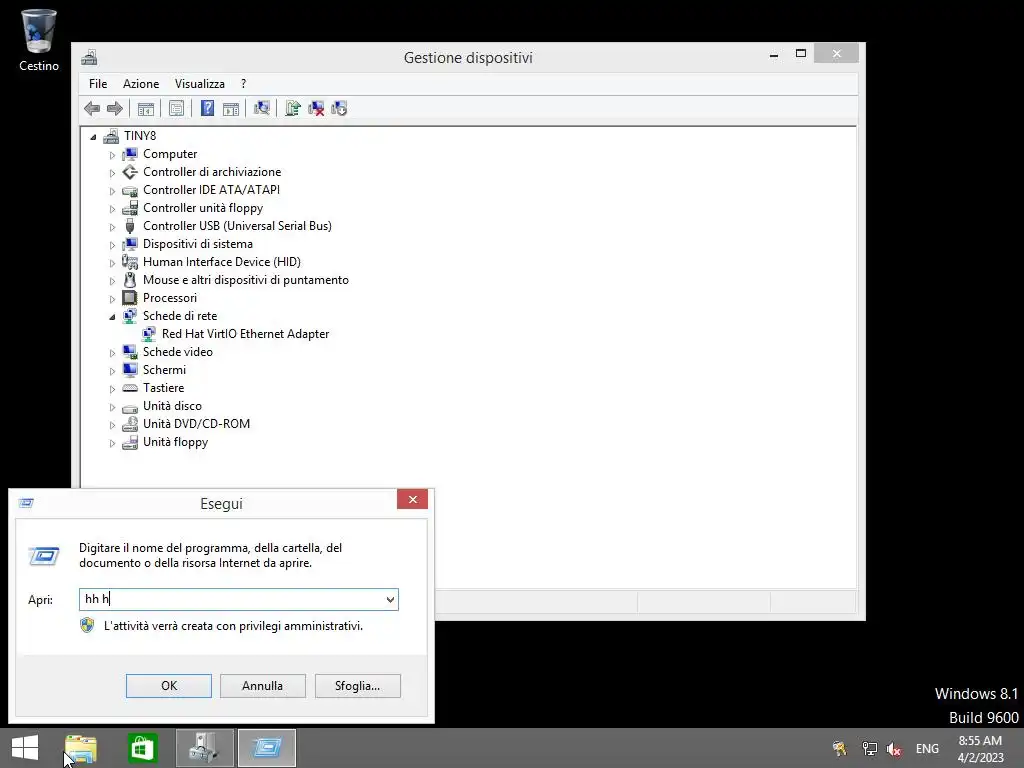Click the Back arrow in Gestione dispositivi toolbar

[x=92, y=108]
